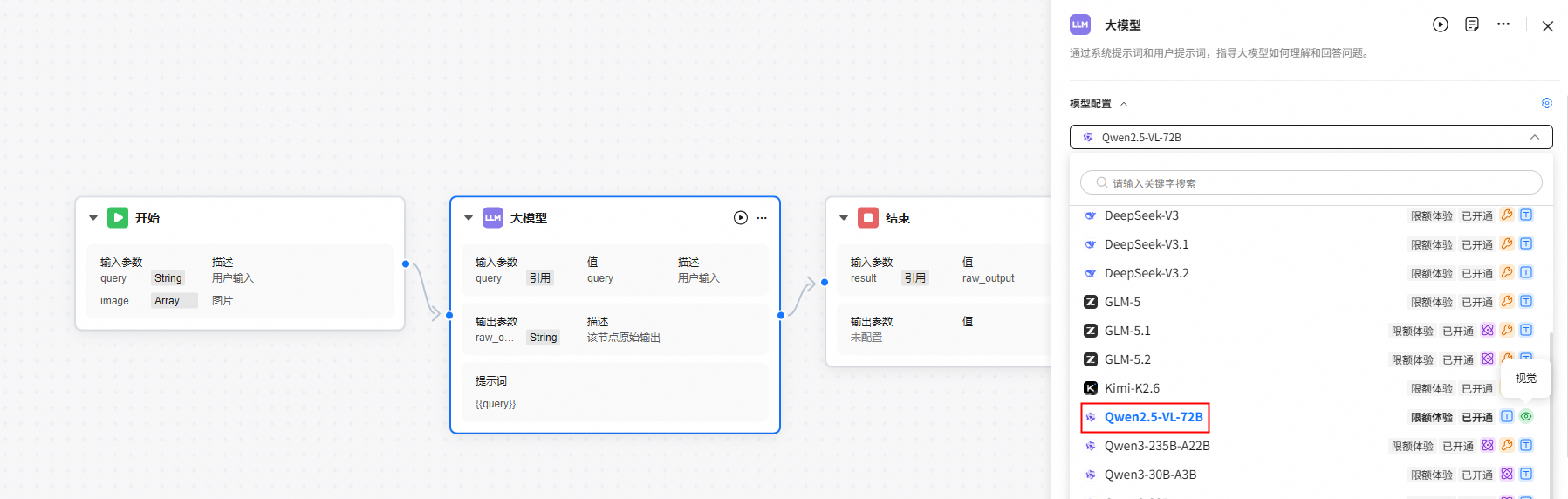Click the Array type tag for the image parameter

(x=174, y=301)
